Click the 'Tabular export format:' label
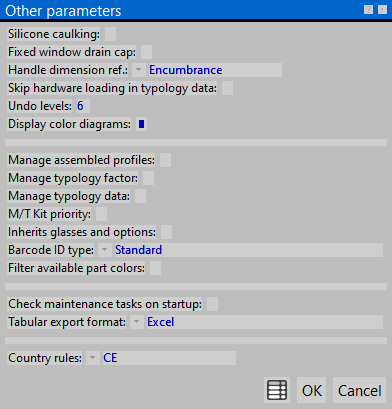392x409 pixels. click(x=67, y=322)
